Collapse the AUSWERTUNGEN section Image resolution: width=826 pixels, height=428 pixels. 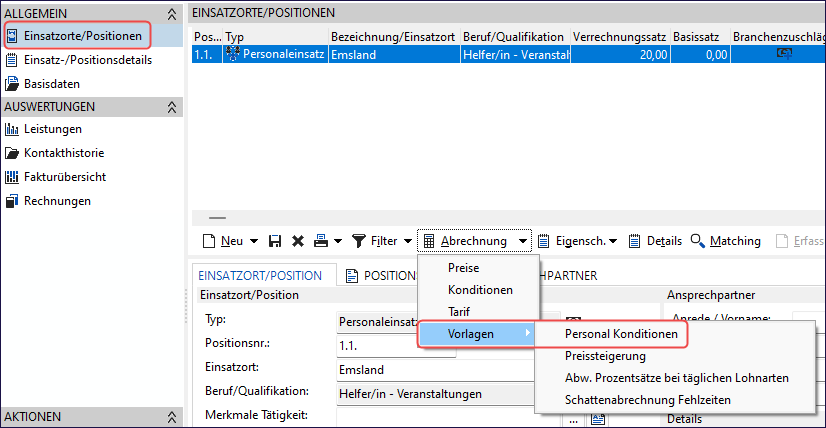pyautogui.click(x=171, y=107)
